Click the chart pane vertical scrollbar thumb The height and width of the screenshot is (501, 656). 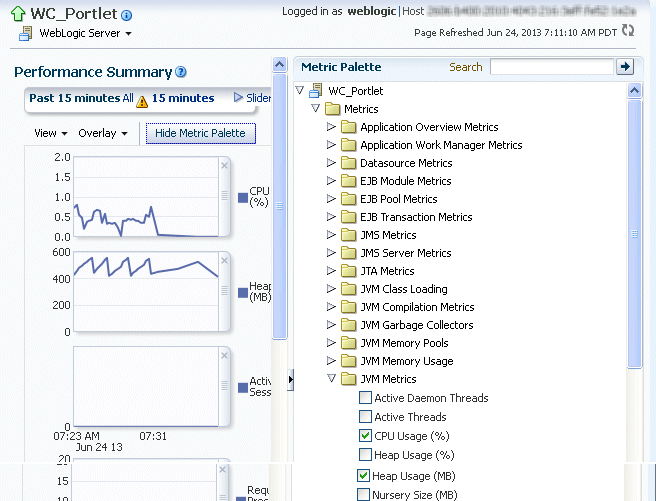pos(279,206)
